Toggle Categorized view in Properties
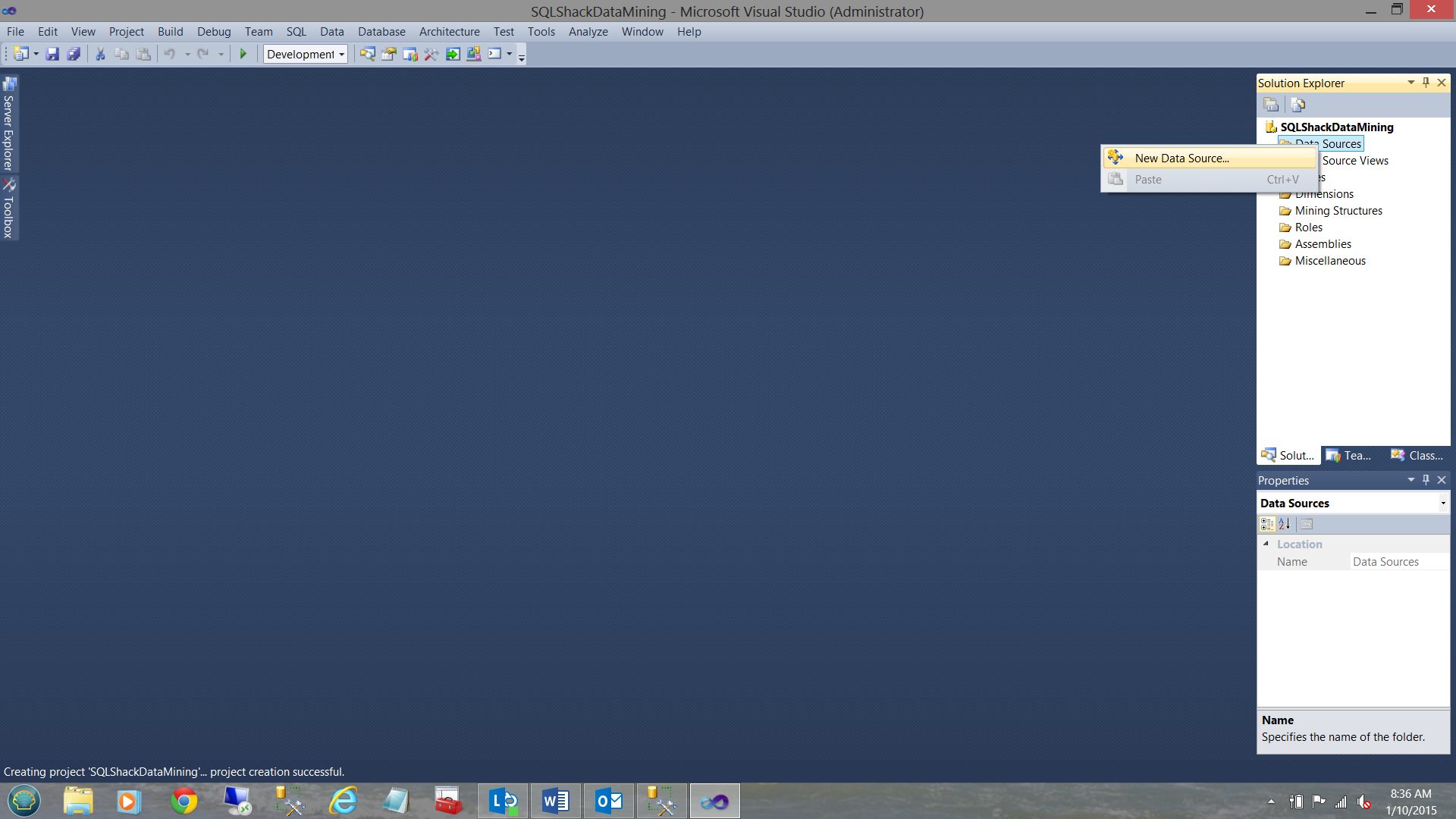 (x=1266, y=524)
